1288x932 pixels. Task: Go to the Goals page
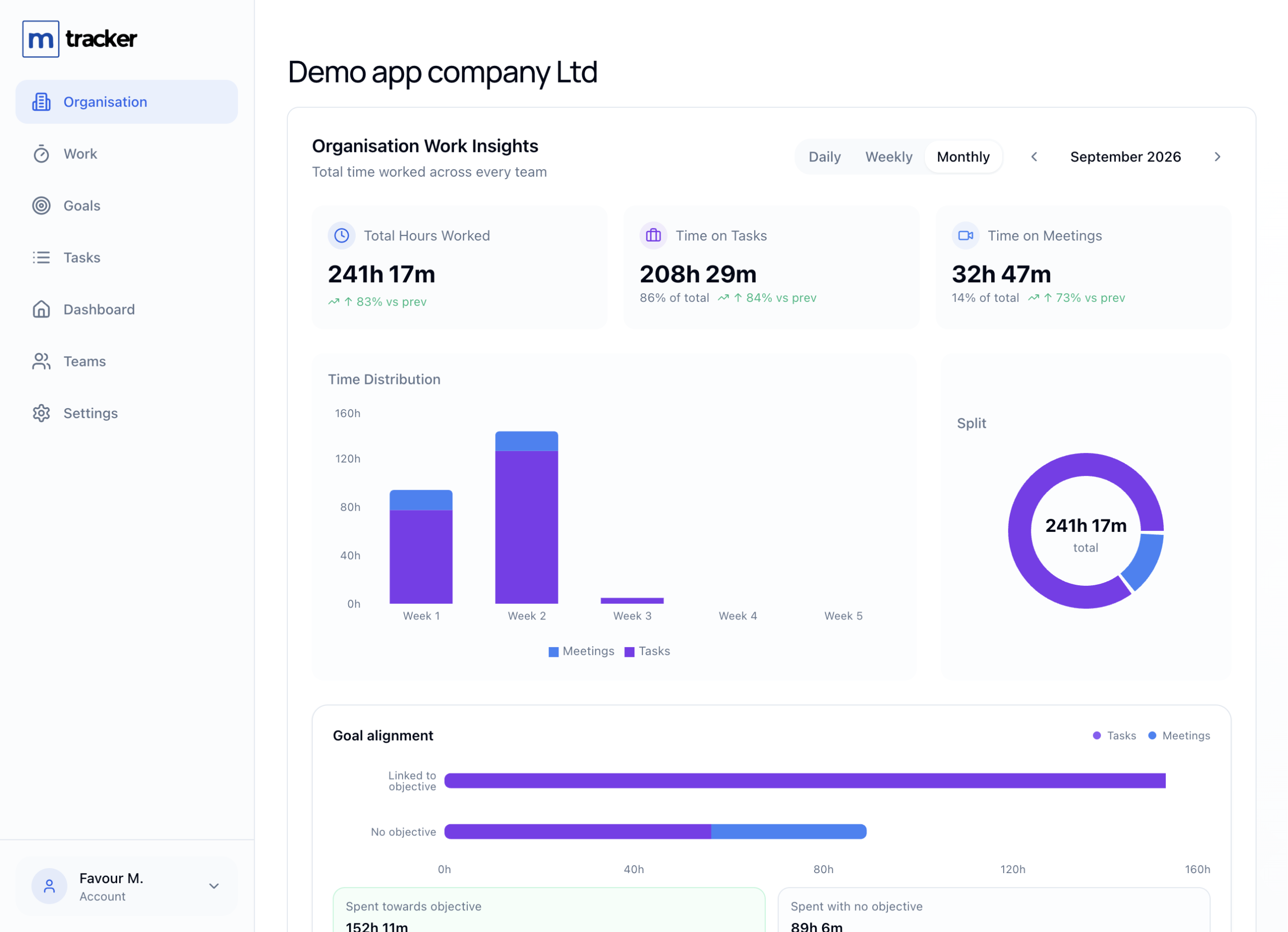pyautogui.click(x=127, y=206)
